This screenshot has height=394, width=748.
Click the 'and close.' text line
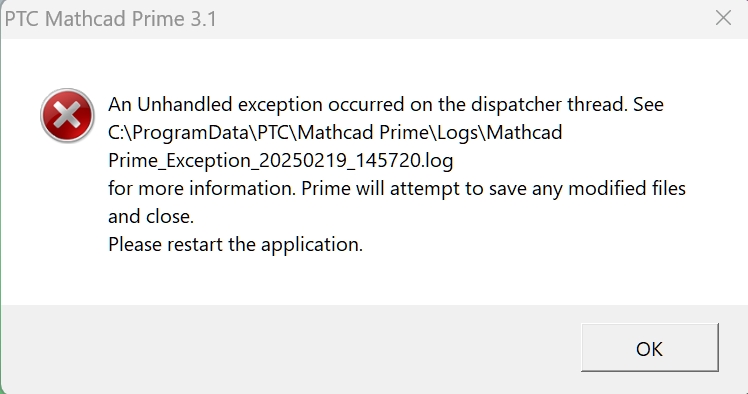151,217
